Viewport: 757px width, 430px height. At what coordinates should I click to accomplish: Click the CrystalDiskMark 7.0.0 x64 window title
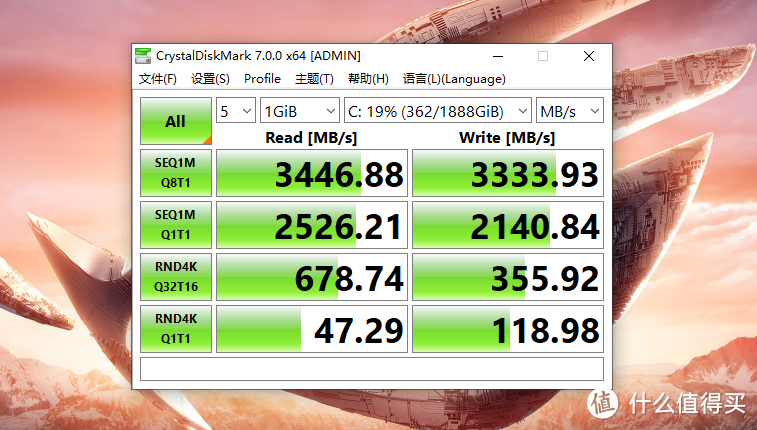[258, 56]
